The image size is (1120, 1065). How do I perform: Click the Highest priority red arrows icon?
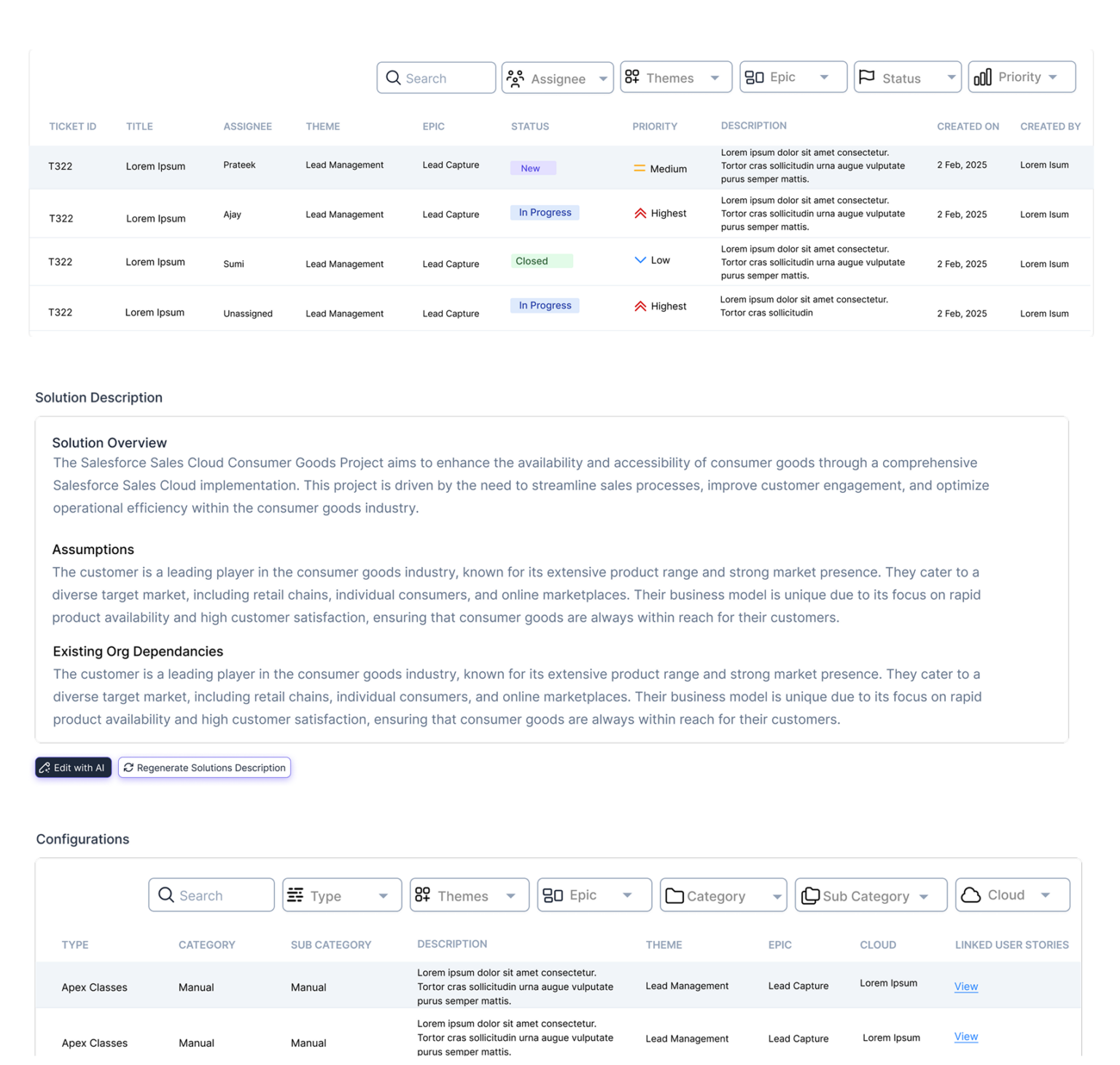(x=640, y=213)
